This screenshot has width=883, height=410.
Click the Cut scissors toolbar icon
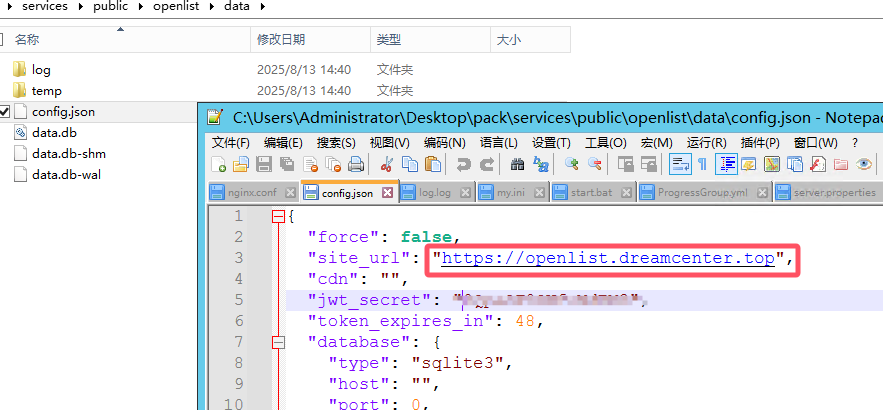point(386,165)
